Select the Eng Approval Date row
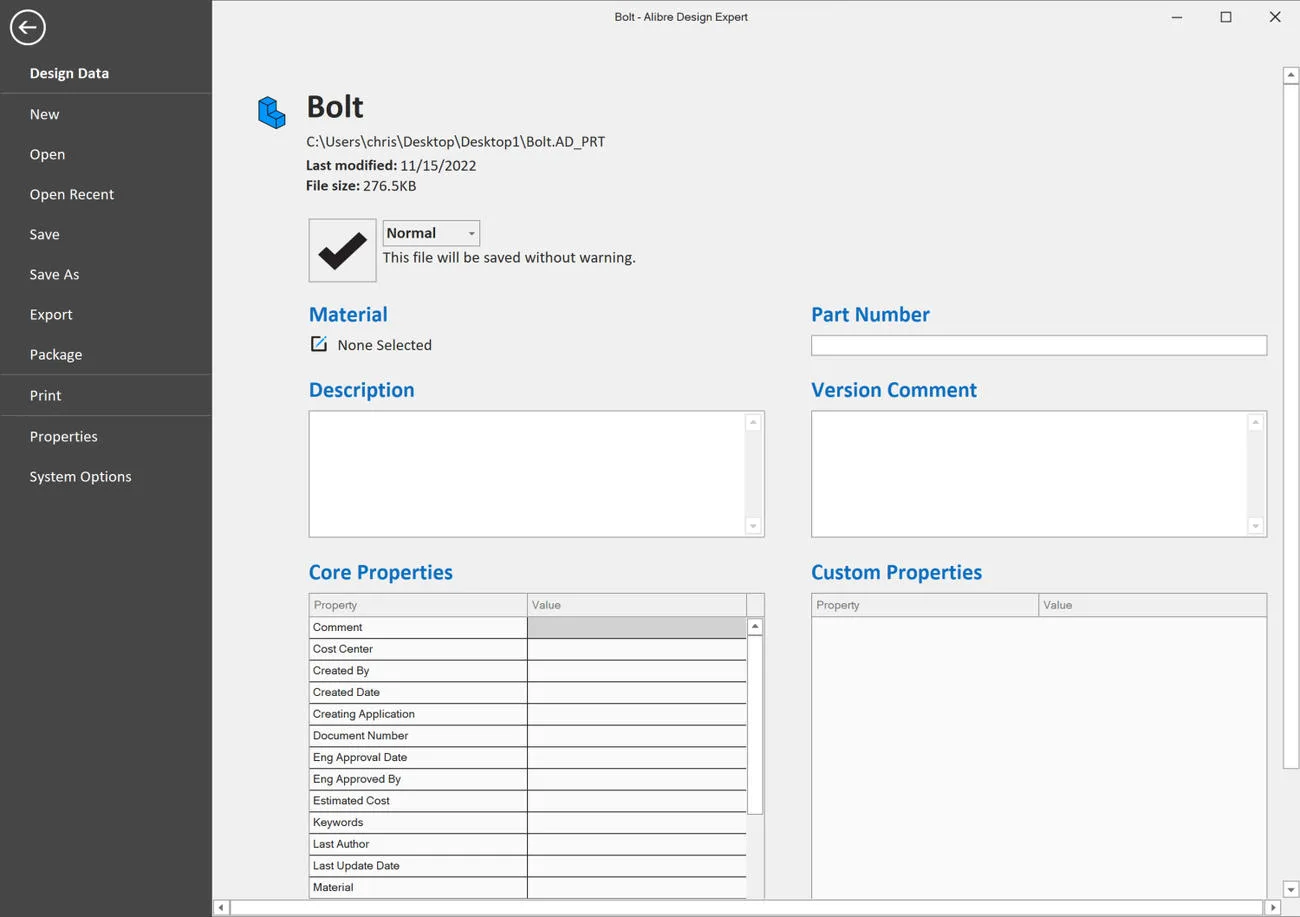Viewport: 1300px width, 917px height. 527,757
